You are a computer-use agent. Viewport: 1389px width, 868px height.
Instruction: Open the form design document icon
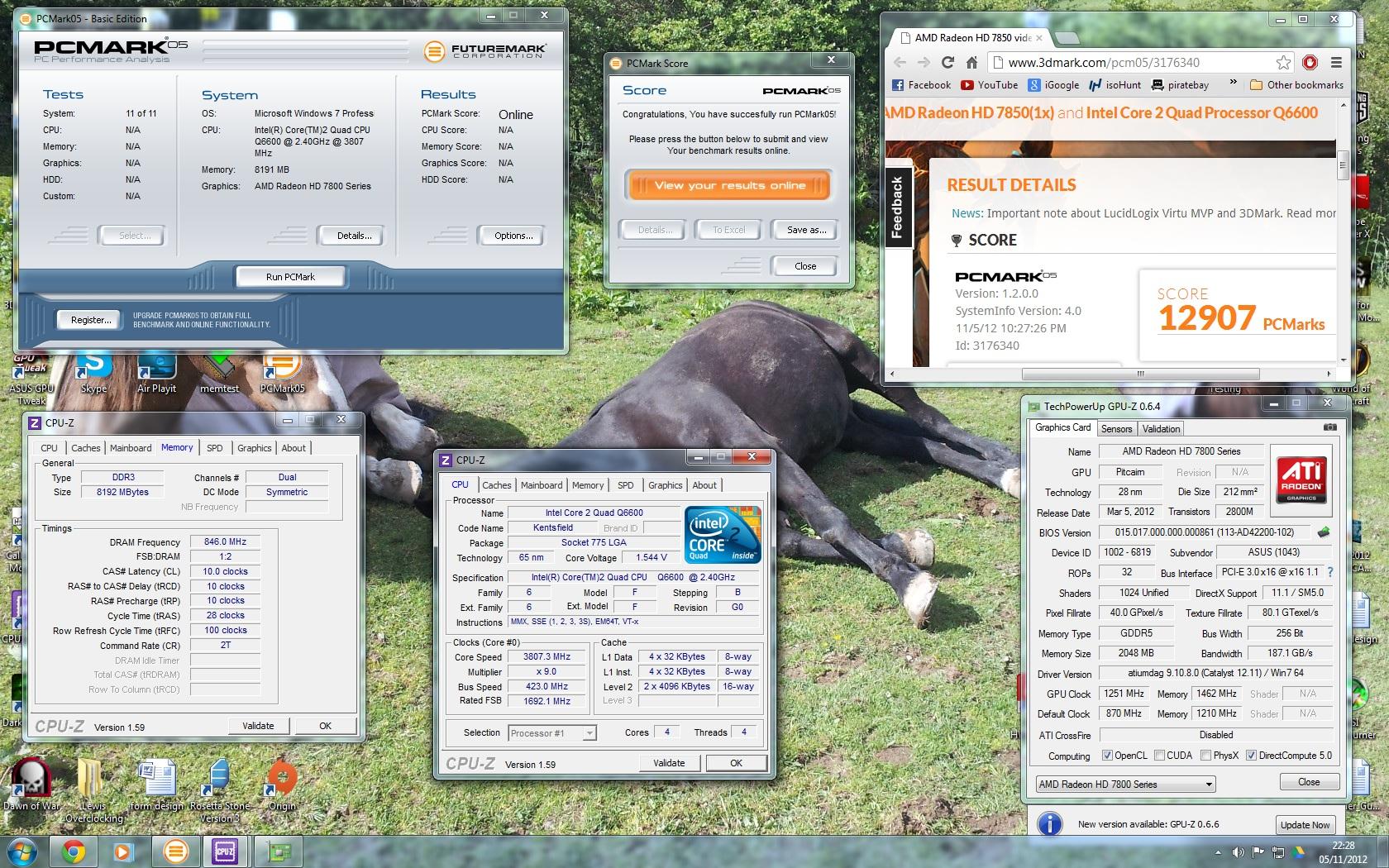157,784
